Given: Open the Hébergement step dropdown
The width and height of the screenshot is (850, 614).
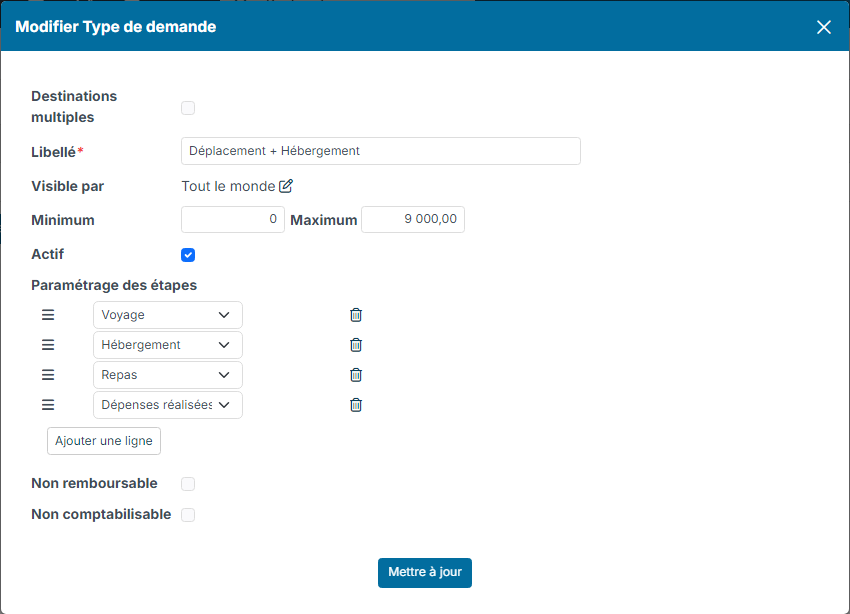Looking at the screenshot, I should [168, 345].
